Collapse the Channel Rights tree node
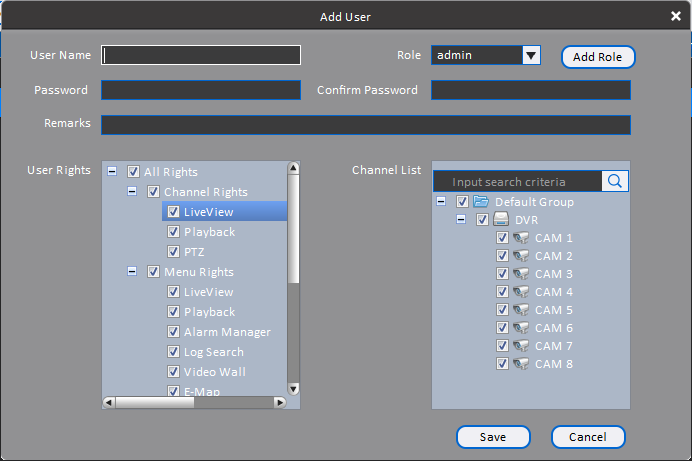This screenshot has height=461, width=692. 132,191
